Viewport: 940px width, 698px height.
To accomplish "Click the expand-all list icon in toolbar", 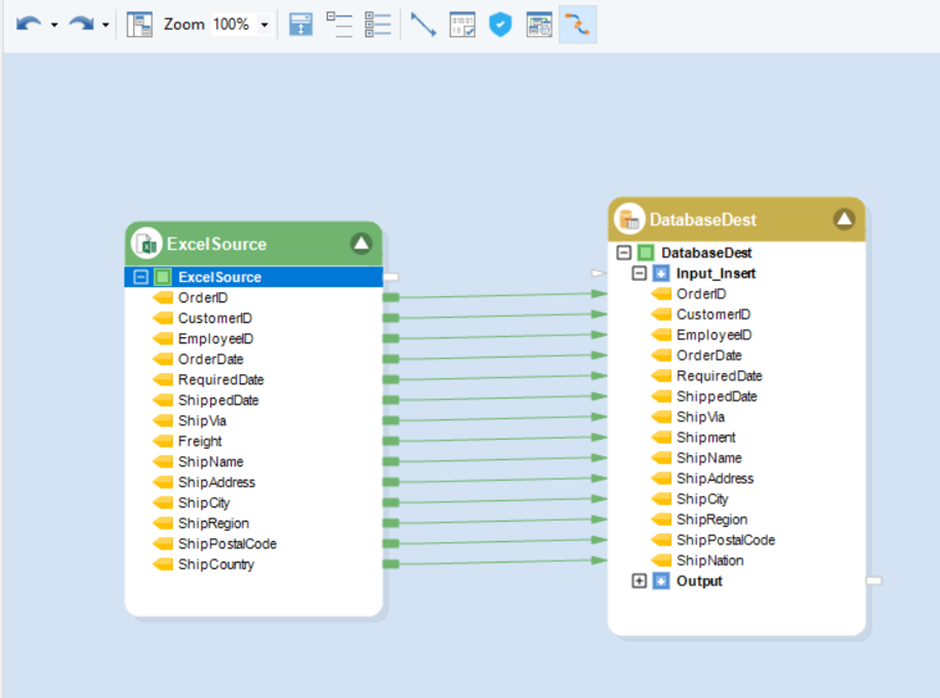I will (x=377, y=24).
